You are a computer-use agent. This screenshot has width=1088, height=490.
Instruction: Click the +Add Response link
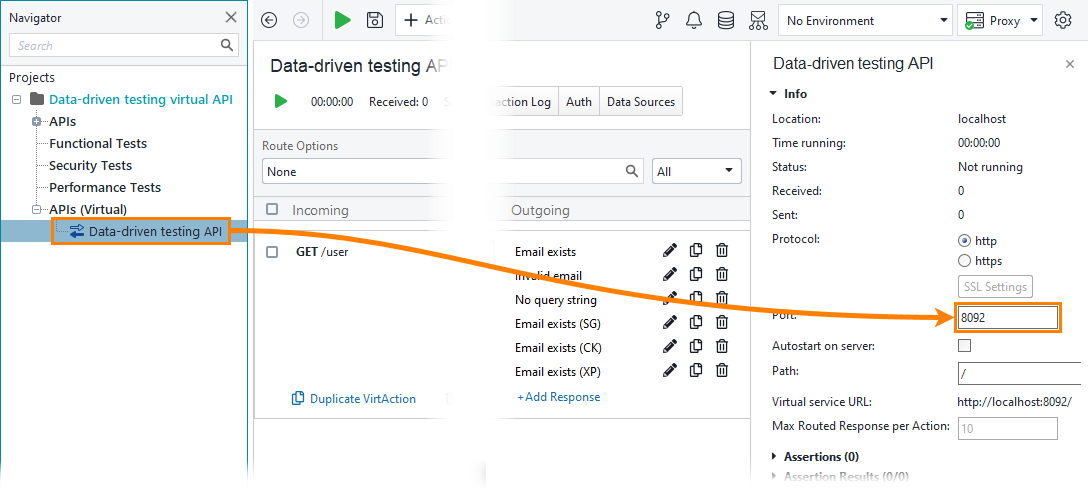(x=558, y=397)
